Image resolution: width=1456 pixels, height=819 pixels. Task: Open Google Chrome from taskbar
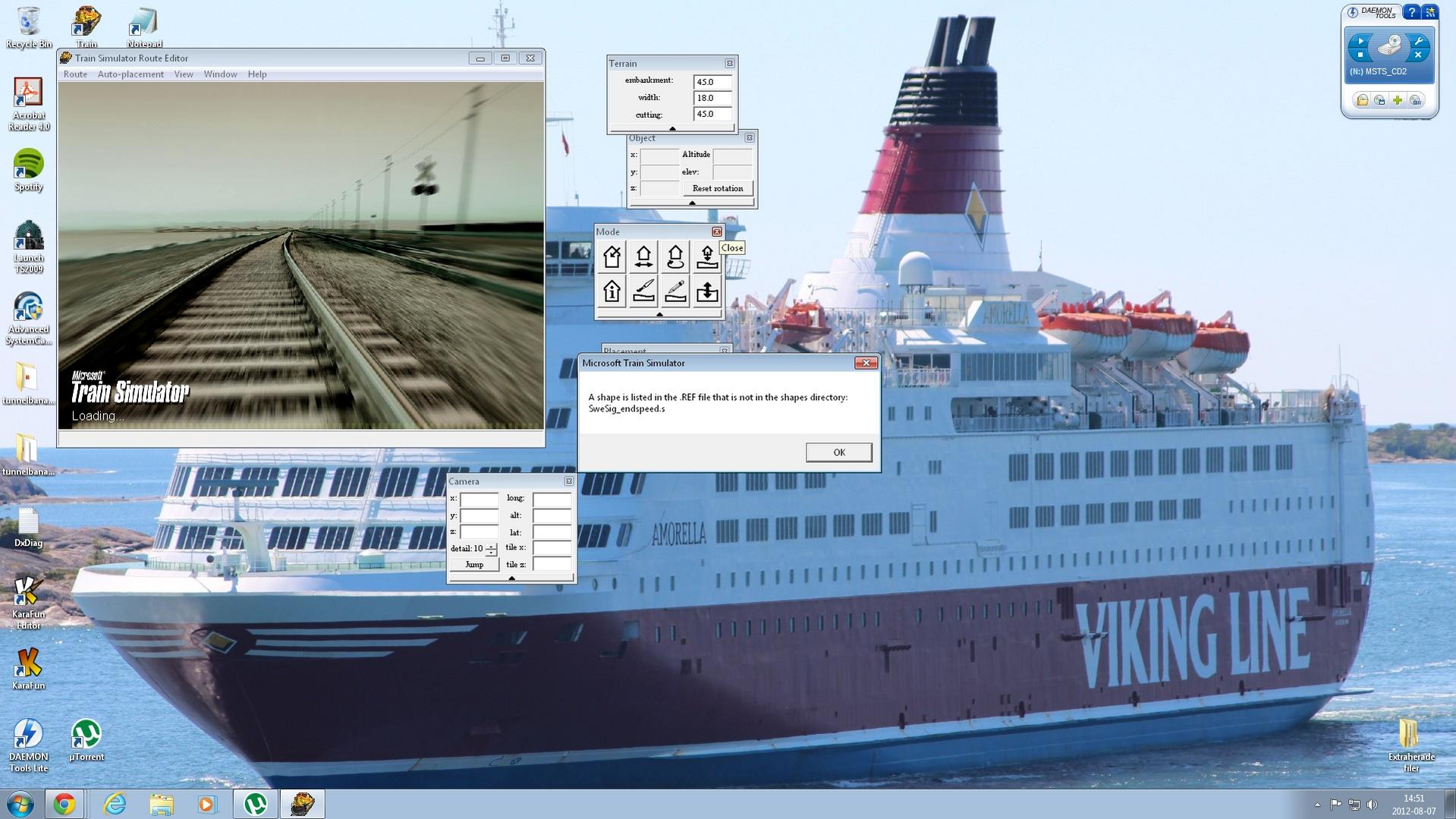(64, 804)
